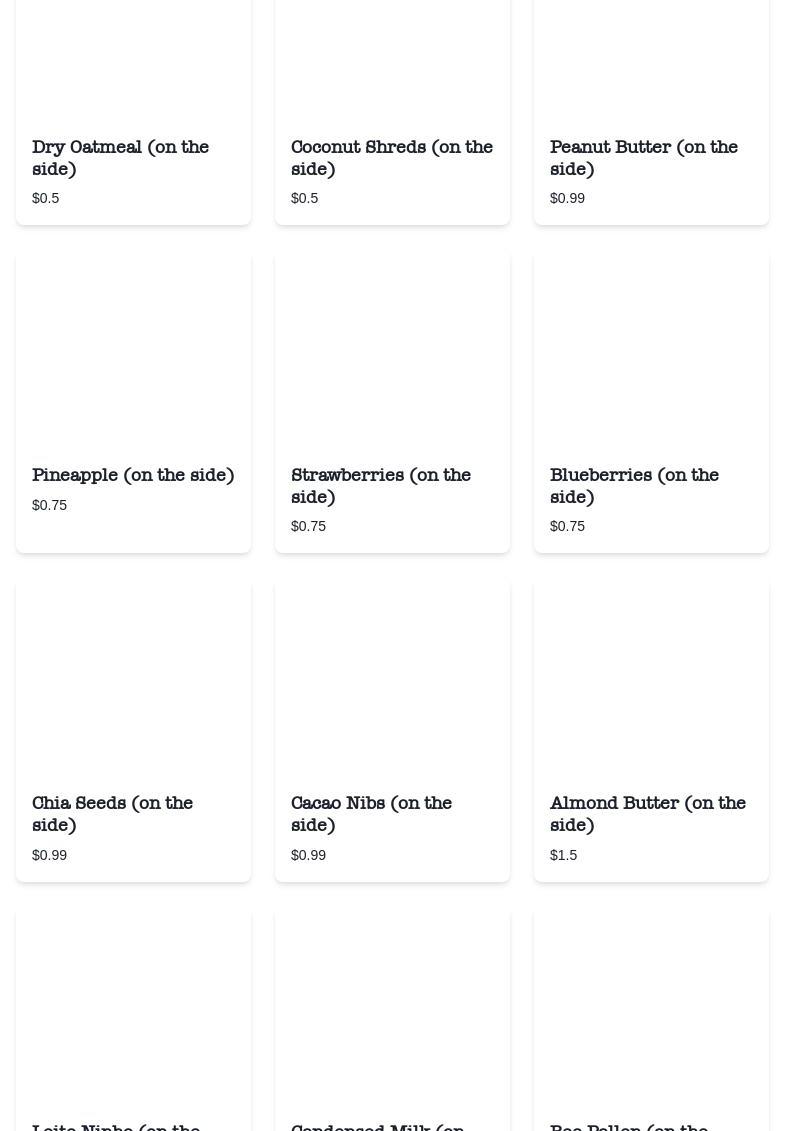Click the Almond Butter card image area
785x1131 pixels.
pos(651,678)
